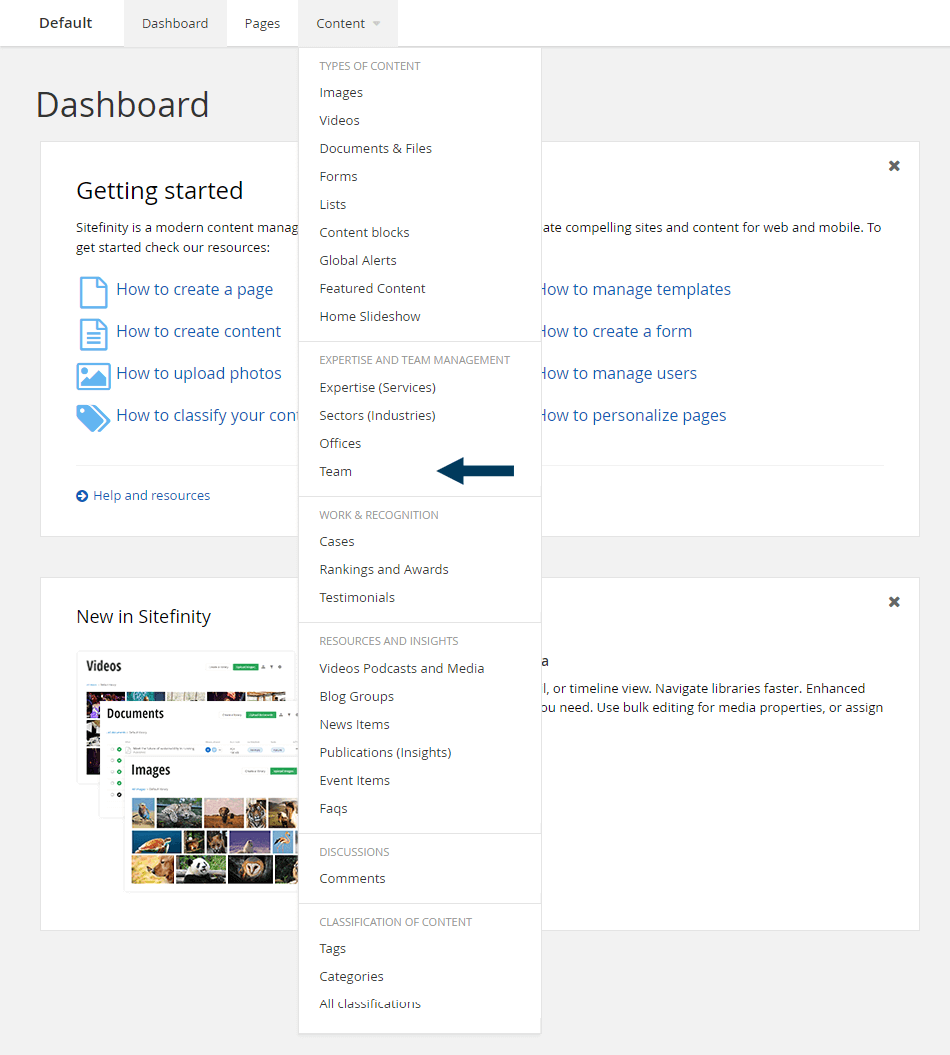Click TYPES OF CONTENT section header
This screenshot has width=950, height=1055.
[369, 66]
